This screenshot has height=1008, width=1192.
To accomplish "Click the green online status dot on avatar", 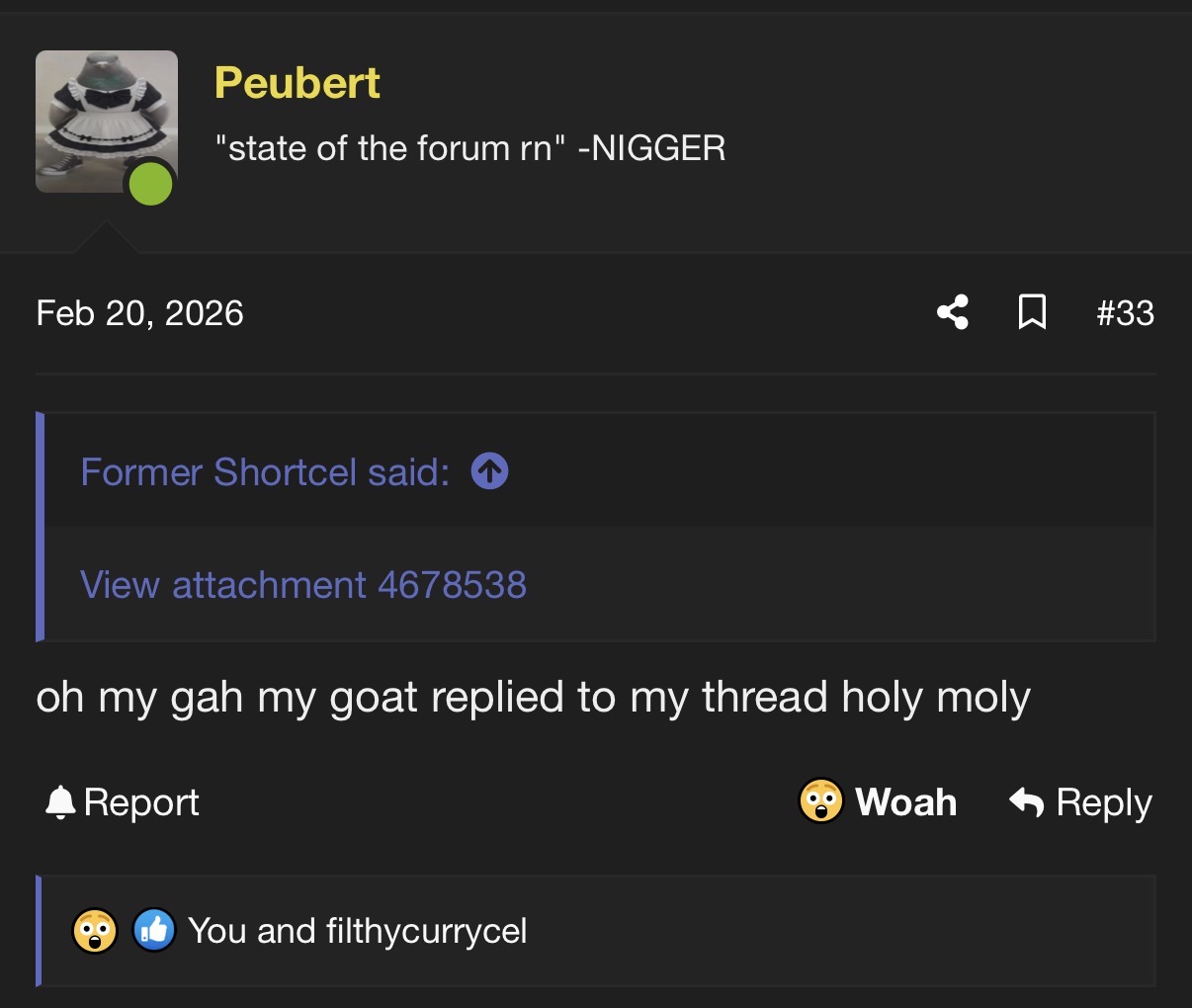I will 151,185.
